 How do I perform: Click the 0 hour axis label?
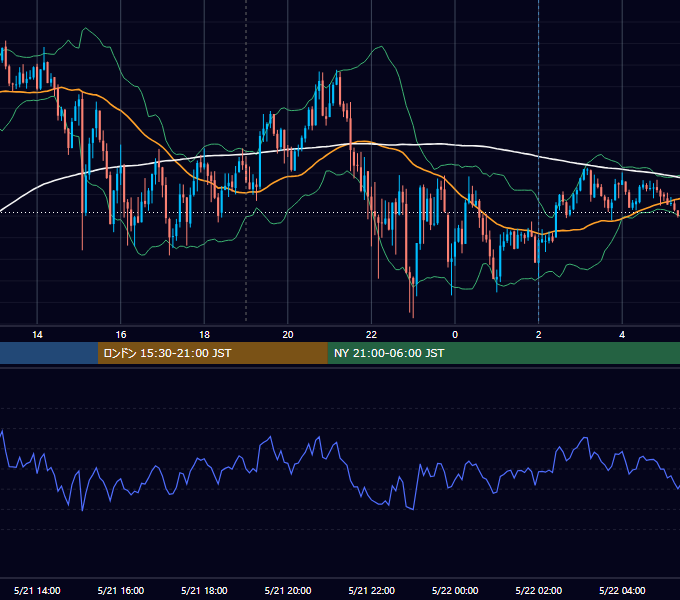click(455, 335)
